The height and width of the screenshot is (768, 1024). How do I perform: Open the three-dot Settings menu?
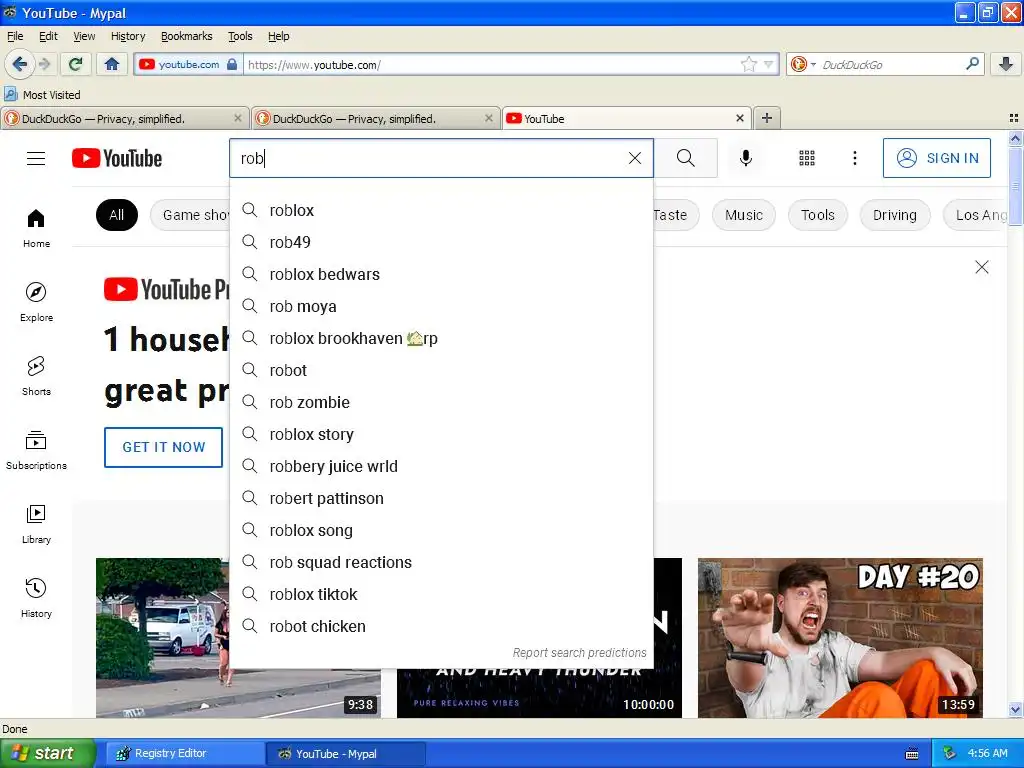[x=854, y=158]
